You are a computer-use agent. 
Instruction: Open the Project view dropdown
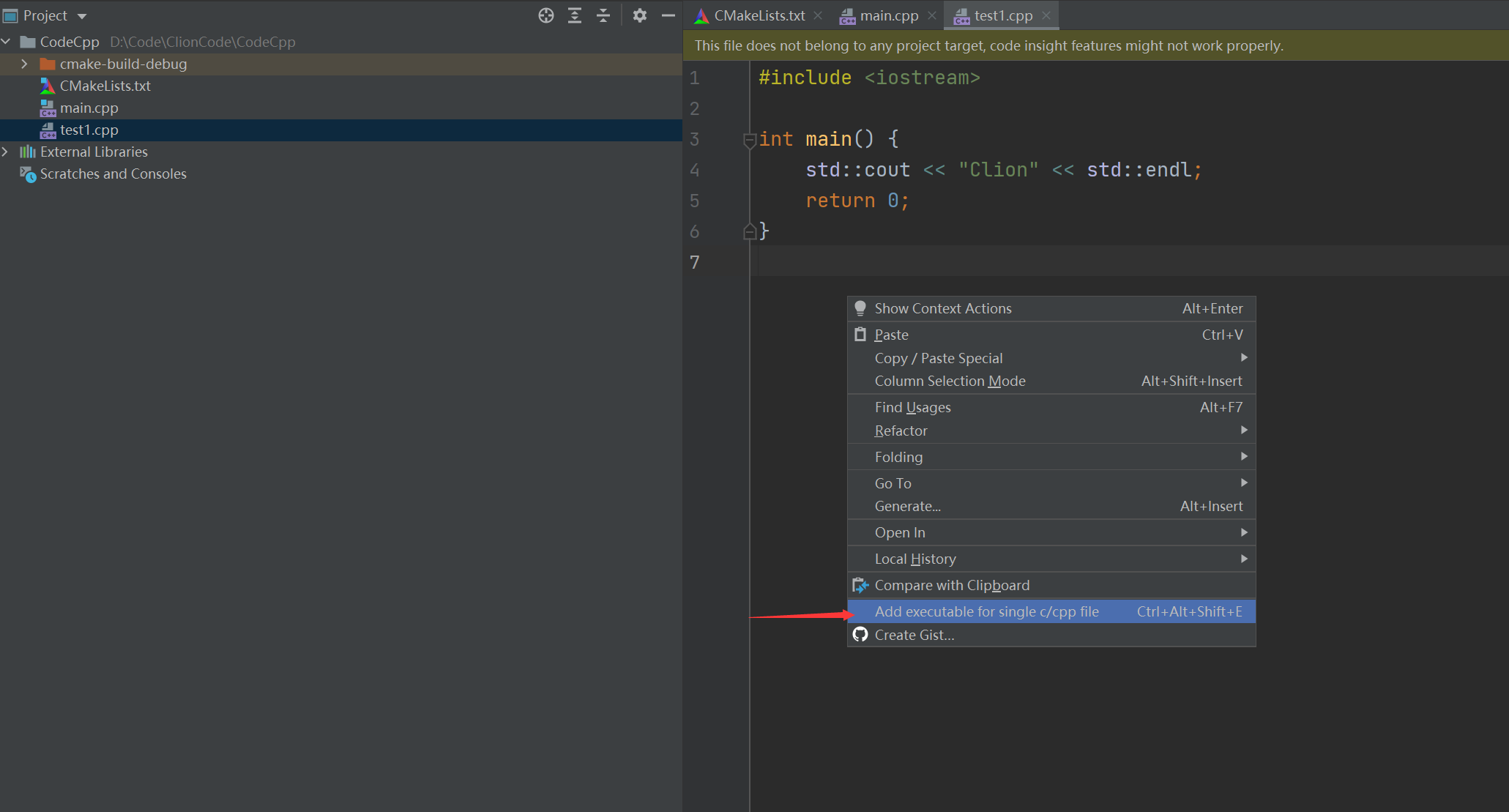82,16
